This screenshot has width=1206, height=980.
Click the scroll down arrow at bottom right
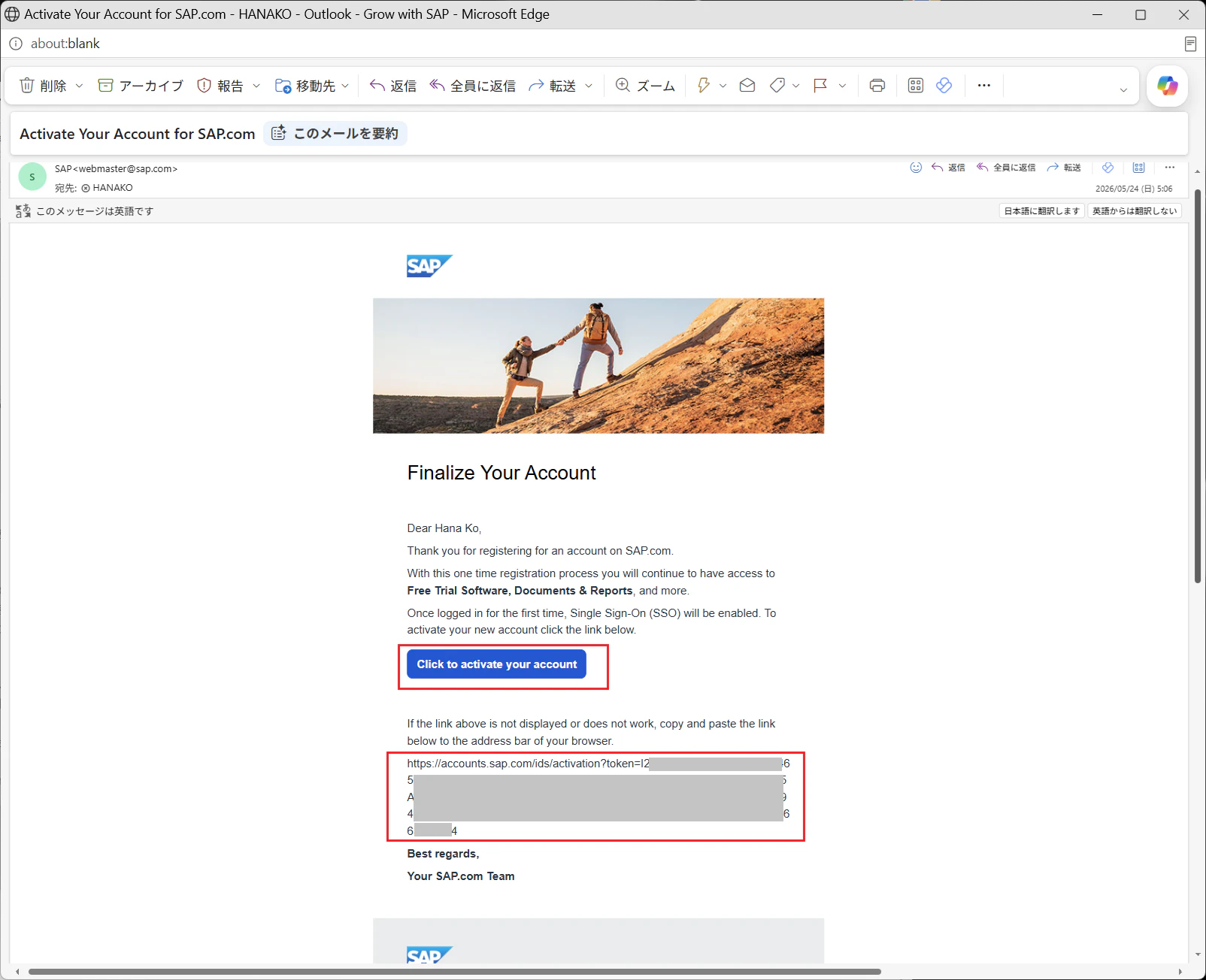point(1198,955)
